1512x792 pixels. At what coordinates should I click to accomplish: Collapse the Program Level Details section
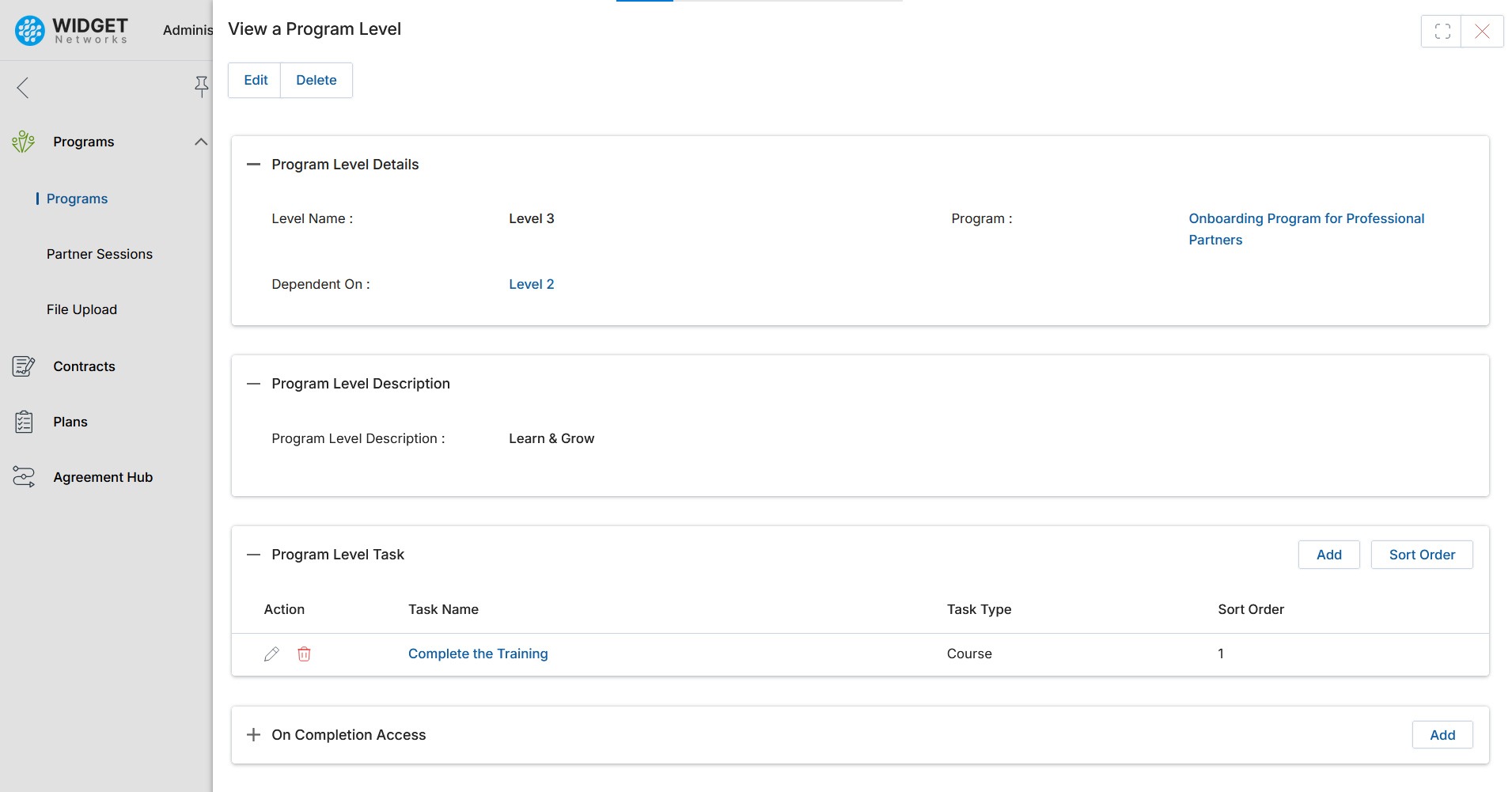click(253, 165)
